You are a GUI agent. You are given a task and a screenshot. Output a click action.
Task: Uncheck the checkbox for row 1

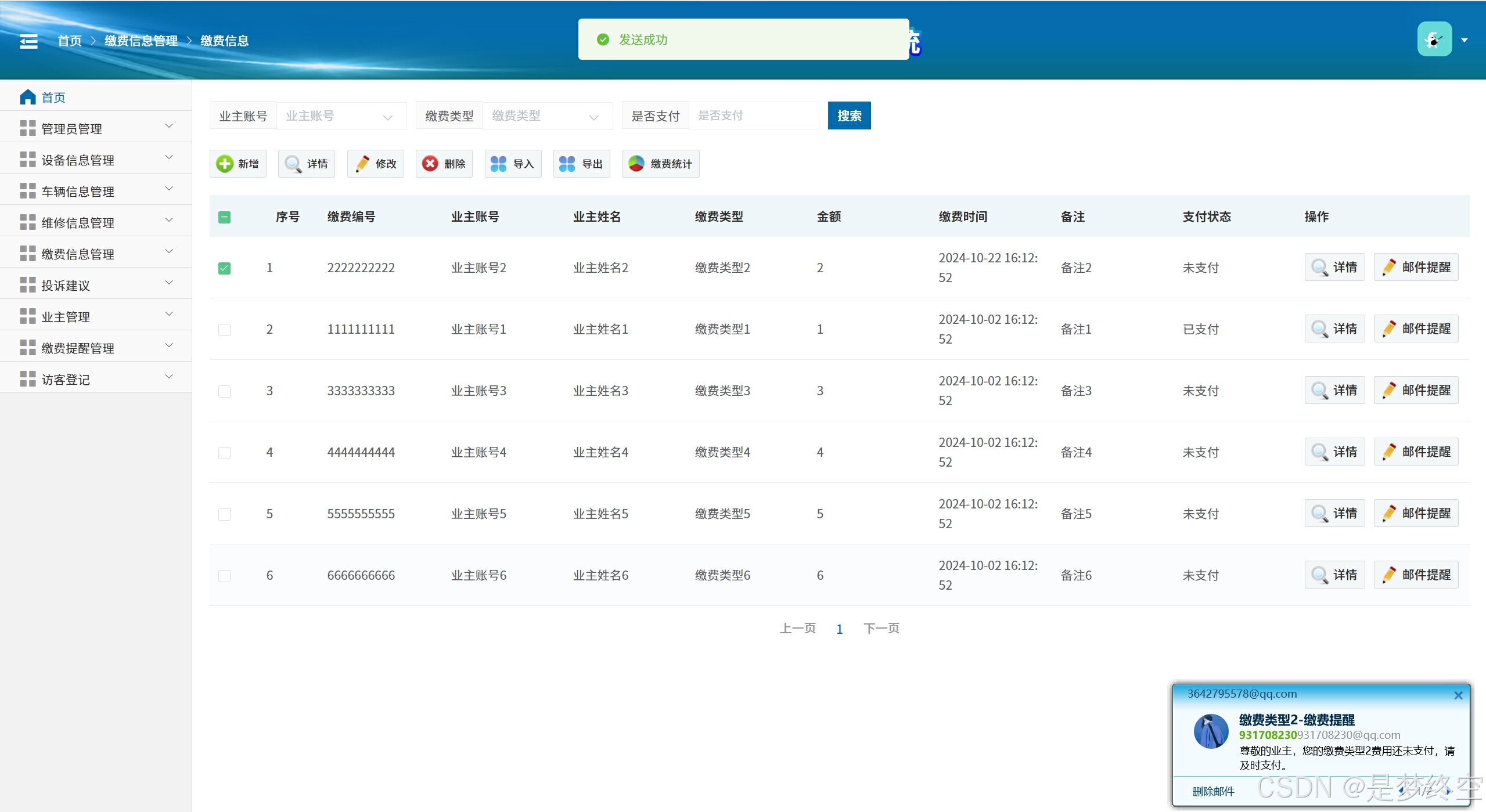(224, 268)
